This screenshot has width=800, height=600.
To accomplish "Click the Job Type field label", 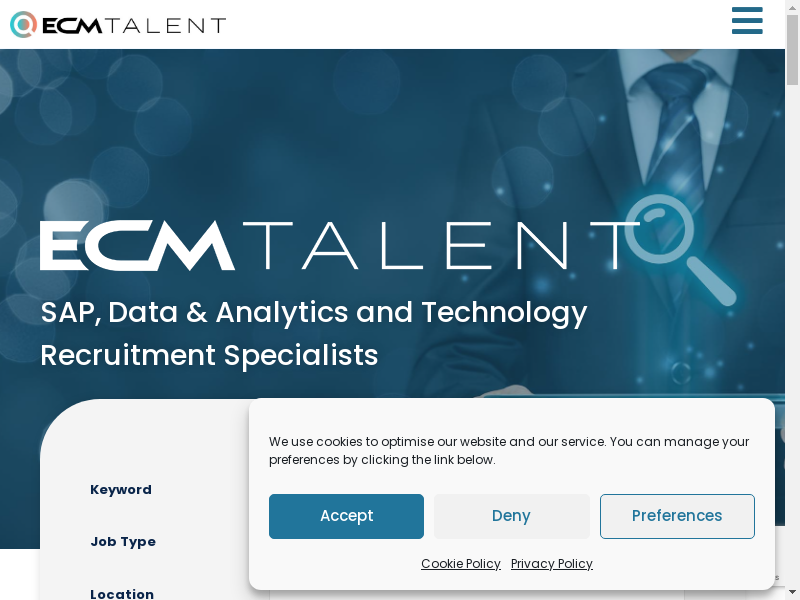I will [x=123, y=542].
